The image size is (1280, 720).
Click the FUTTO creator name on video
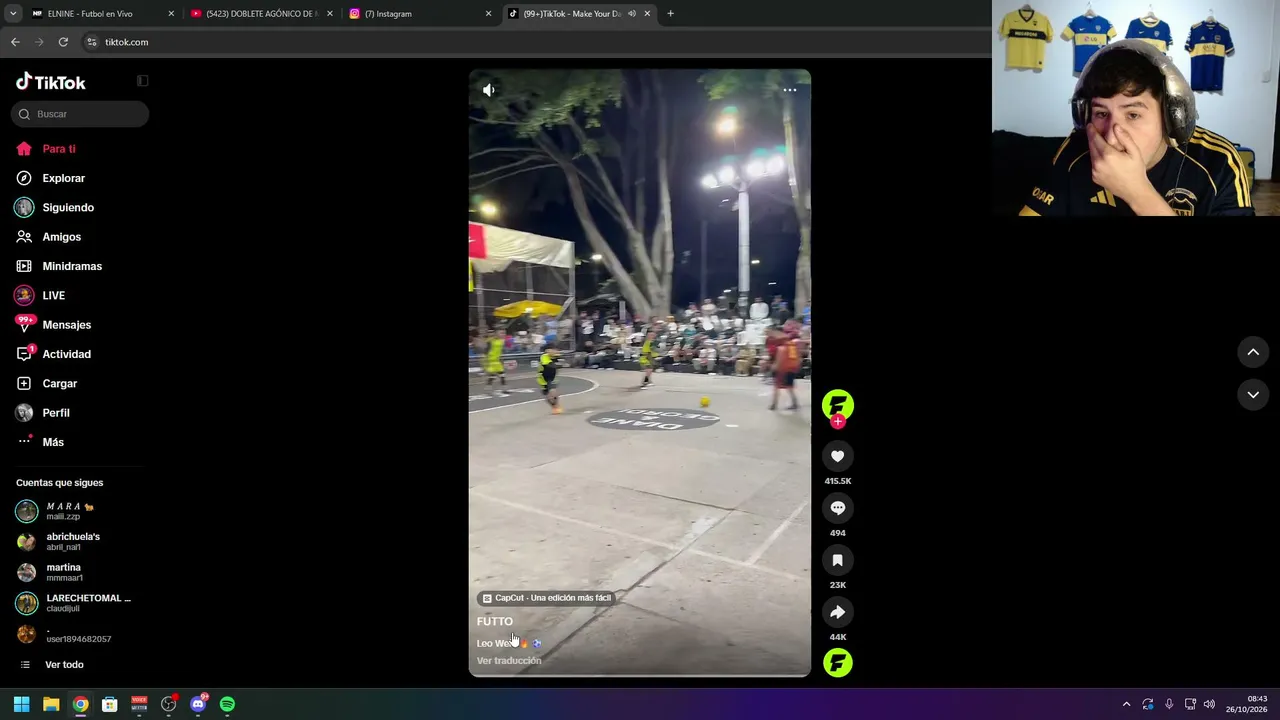pyautogui.click(x=495, y=622)
